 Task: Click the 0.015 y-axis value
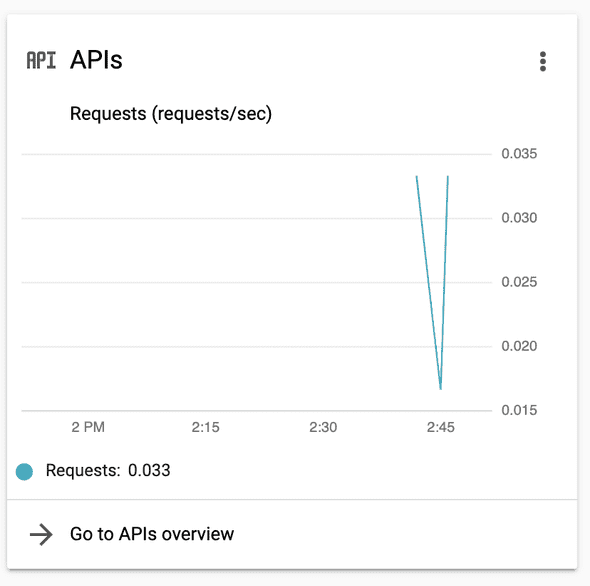point(519,410)
